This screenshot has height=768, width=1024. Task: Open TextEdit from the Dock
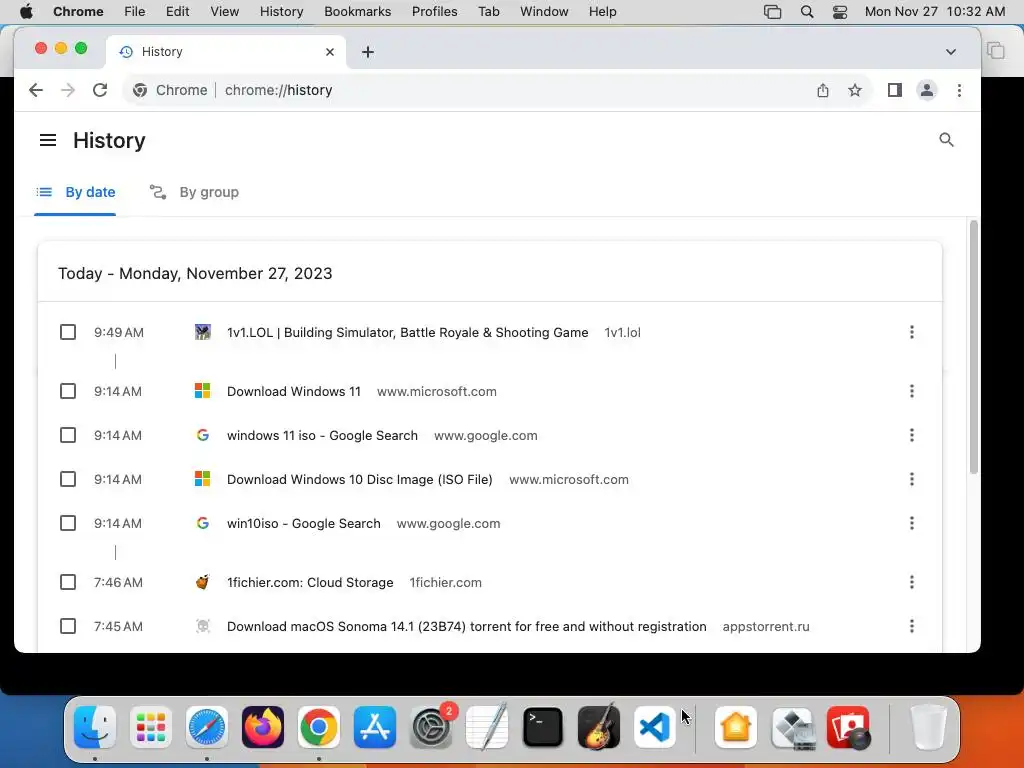click(487, 727)
